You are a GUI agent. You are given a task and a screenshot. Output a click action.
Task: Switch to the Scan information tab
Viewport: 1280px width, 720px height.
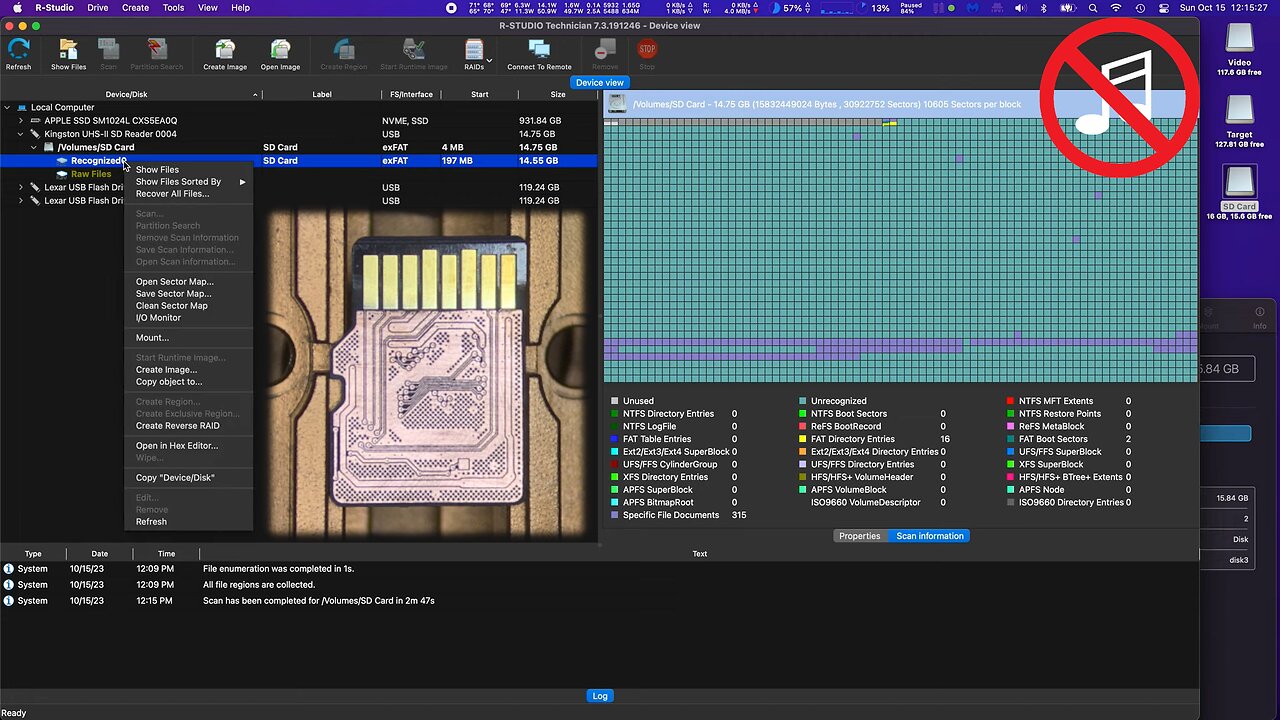coord(930,536)
